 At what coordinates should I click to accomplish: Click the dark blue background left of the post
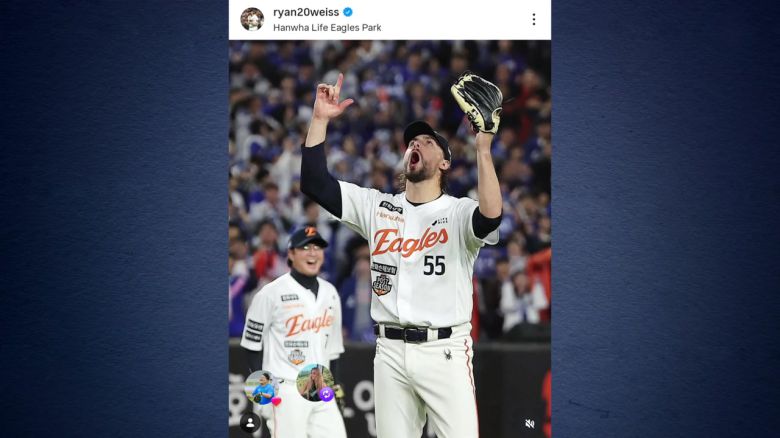[x=114, y=219]
